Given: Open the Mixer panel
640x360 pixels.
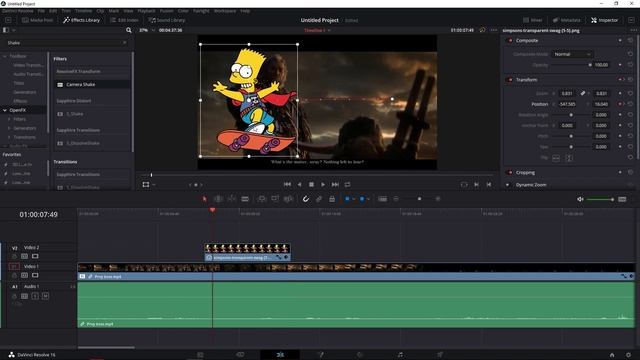Looking at the screenshot, I should coord(533,20).
